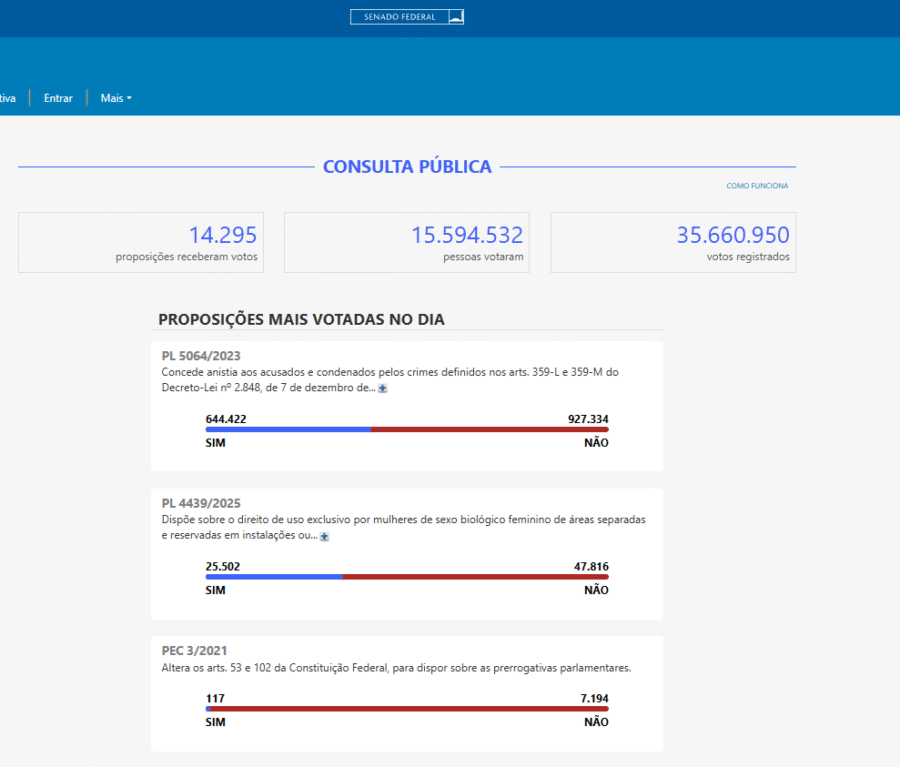Open the PL 5064/2023 proposition title
This screenshot has width=900, height=767.
coord(201,355)
